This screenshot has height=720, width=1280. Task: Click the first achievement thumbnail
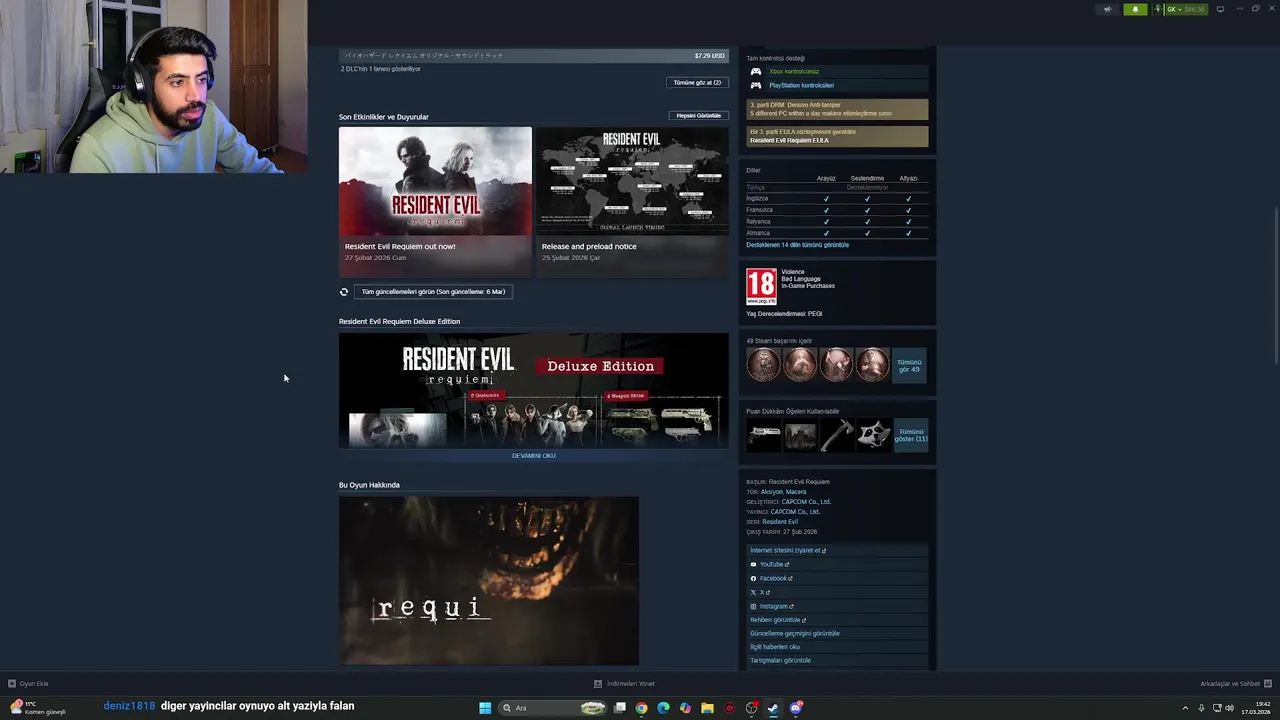point(764,365)
